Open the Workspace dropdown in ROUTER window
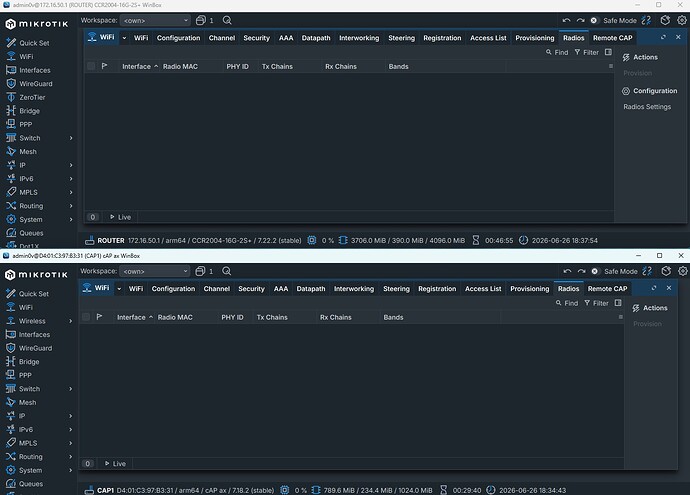 [x=156, y=20]
